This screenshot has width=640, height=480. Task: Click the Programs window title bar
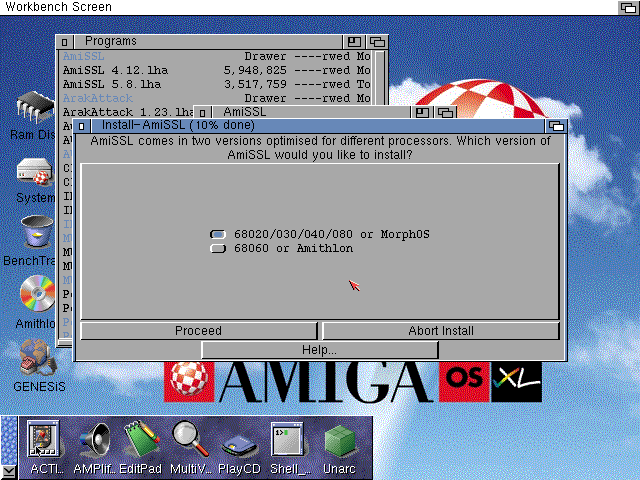[208, 42]
